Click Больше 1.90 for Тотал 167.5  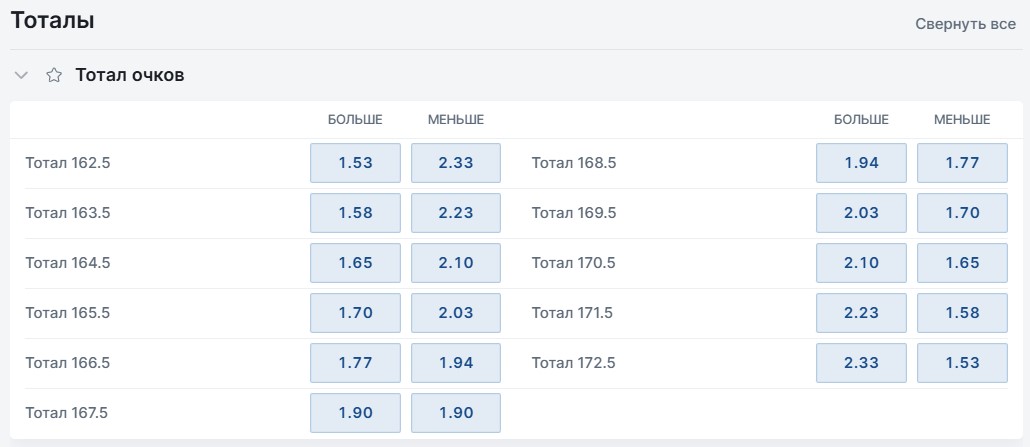tap(355, 413)
